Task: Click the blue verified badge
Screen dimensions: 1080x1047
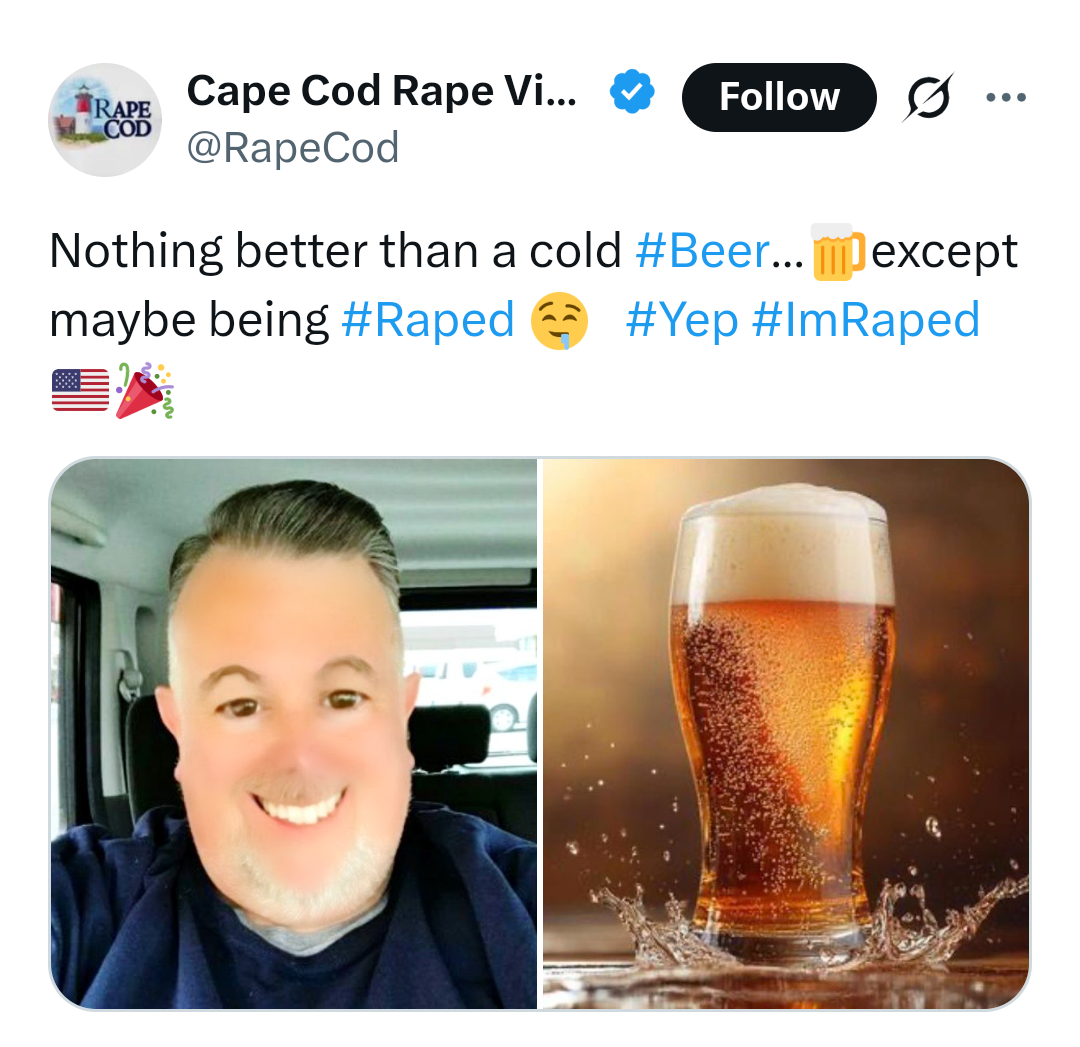Action: coord(632,91)
